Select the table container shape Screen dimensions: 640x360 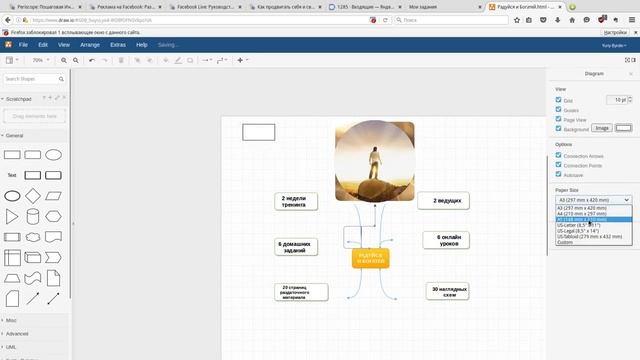[x=12, y=258]
